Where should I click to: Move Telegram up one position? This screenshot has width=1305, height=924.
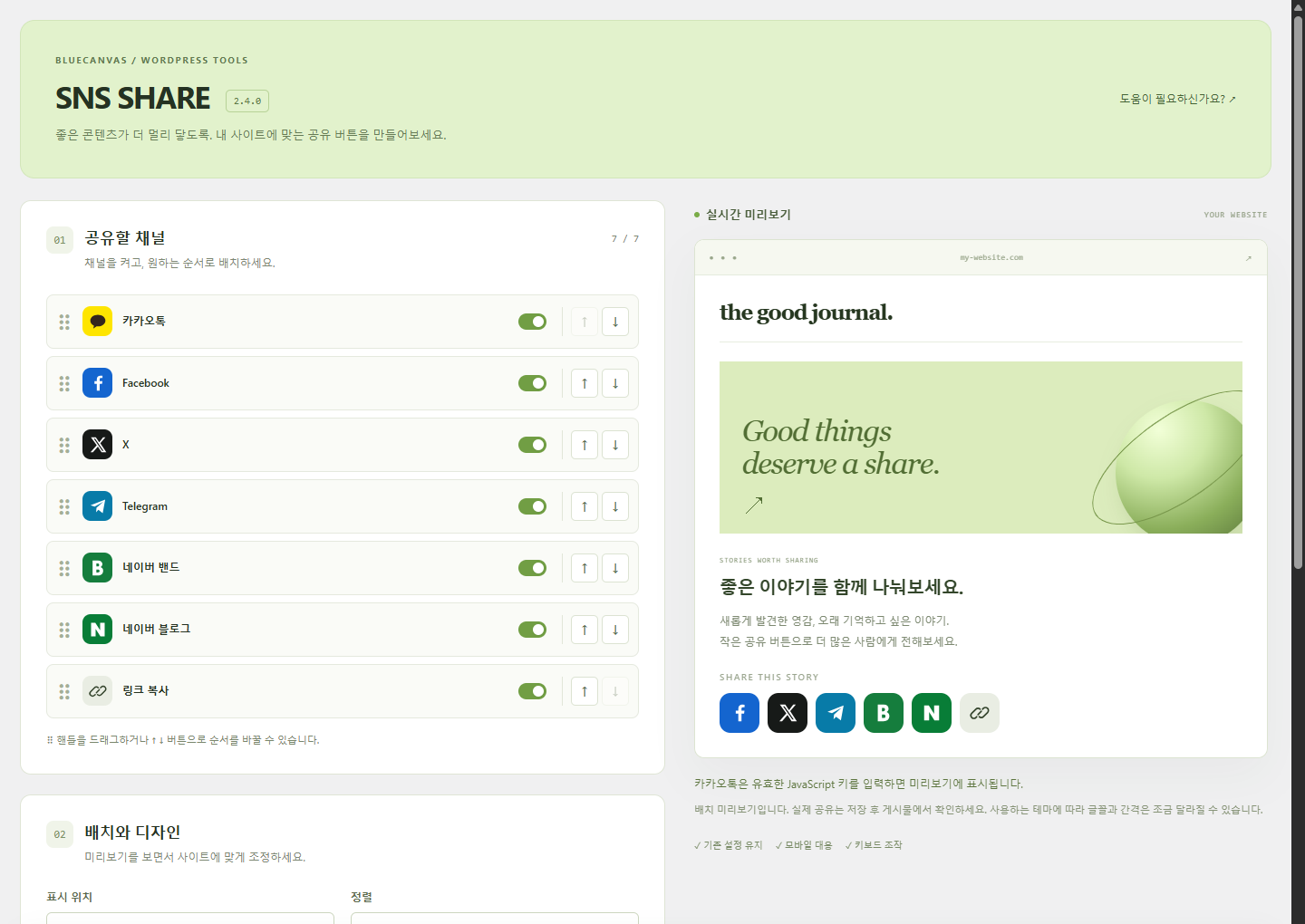[585, 506]
